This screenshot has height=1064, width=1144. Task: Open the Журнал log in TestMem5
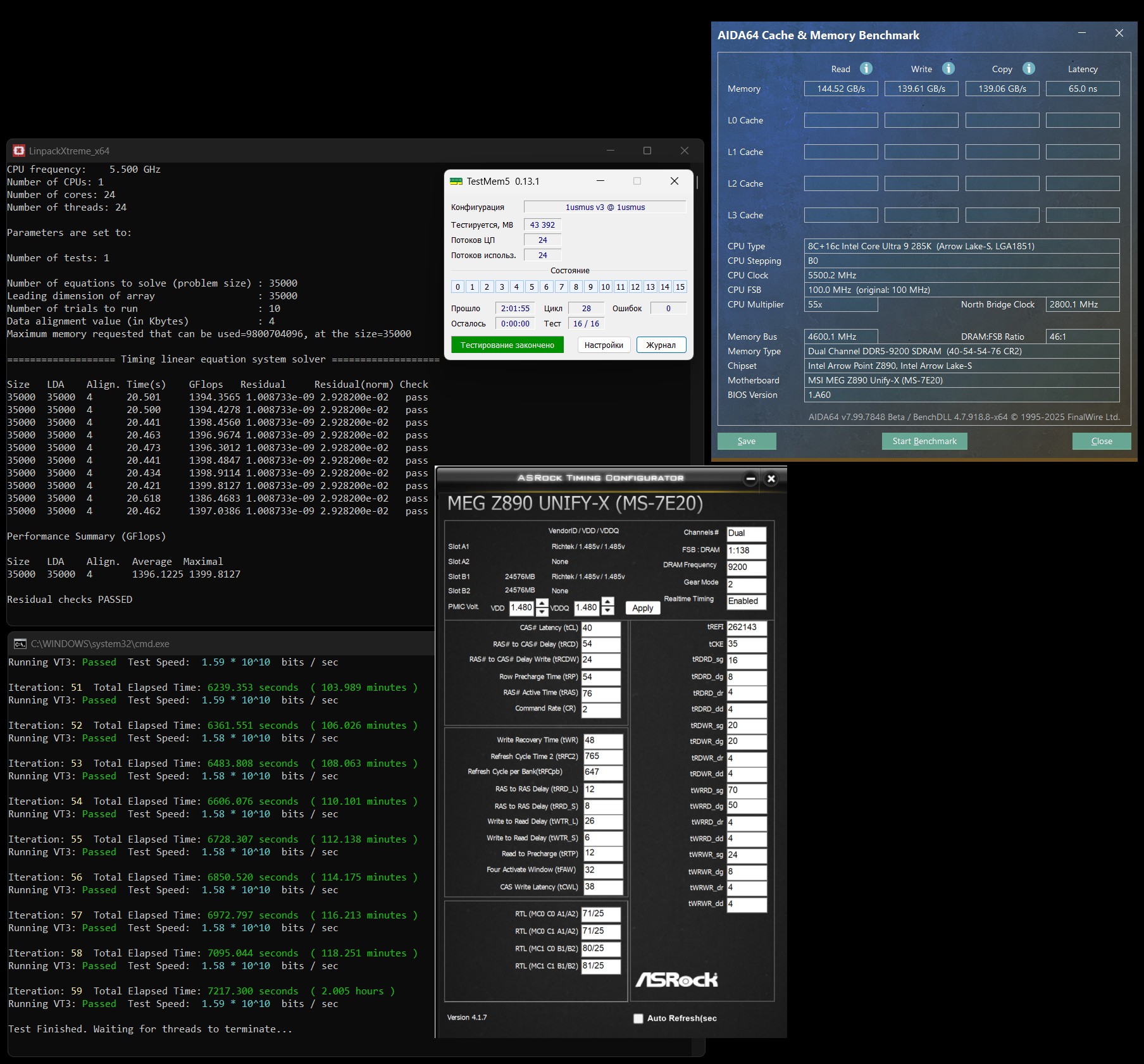[661, 345]
